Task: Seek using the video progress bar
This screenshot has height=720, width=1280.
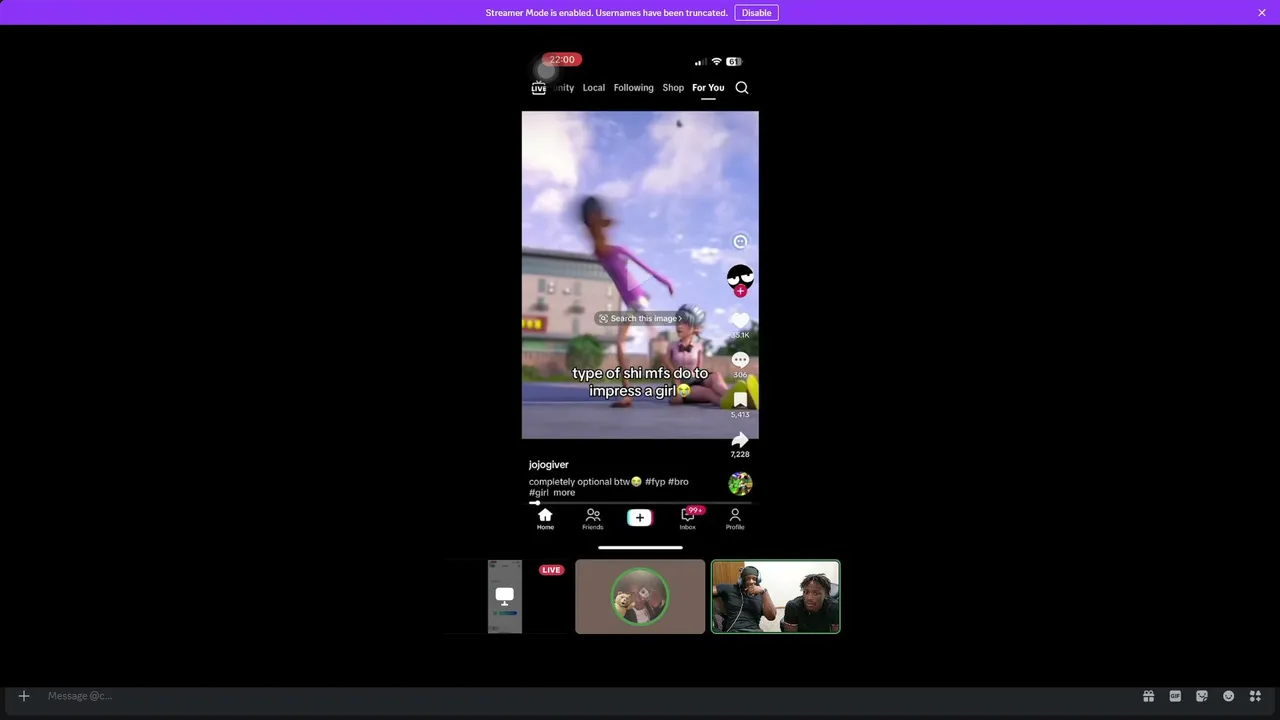Action: tap(640, 503)
